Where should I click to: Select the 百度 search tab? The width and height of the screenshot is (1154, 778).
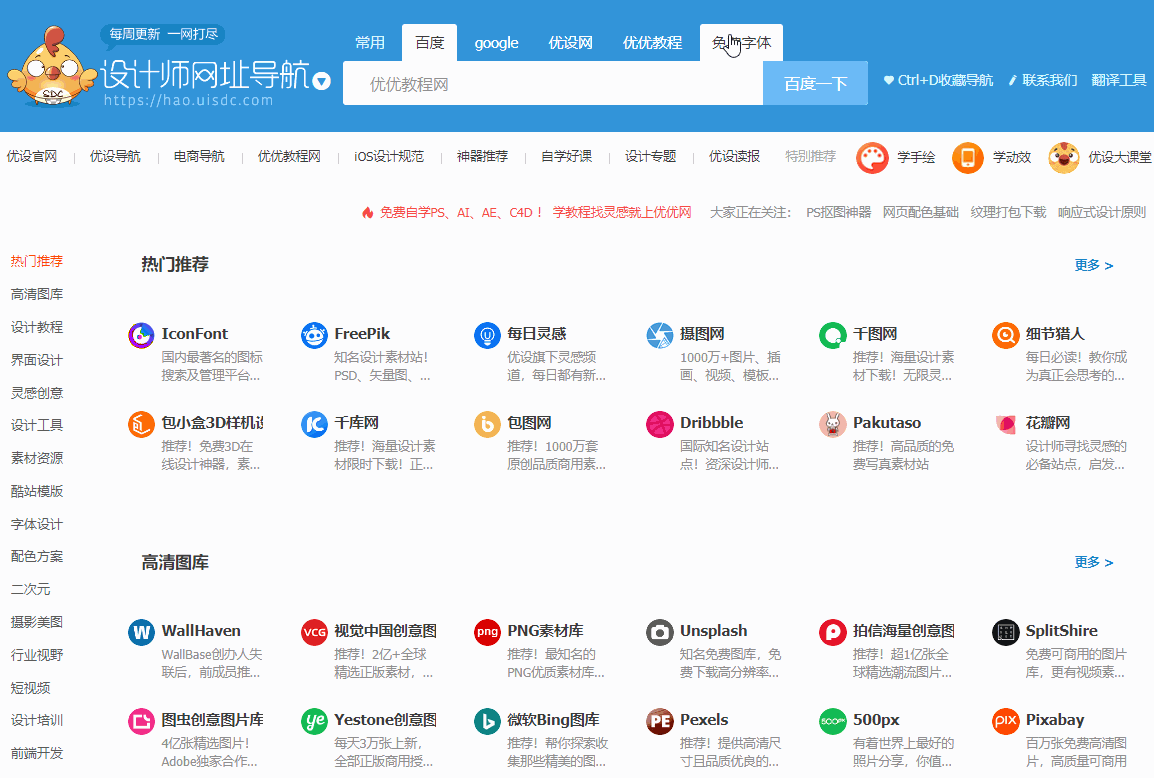click(x=429, y=43)
